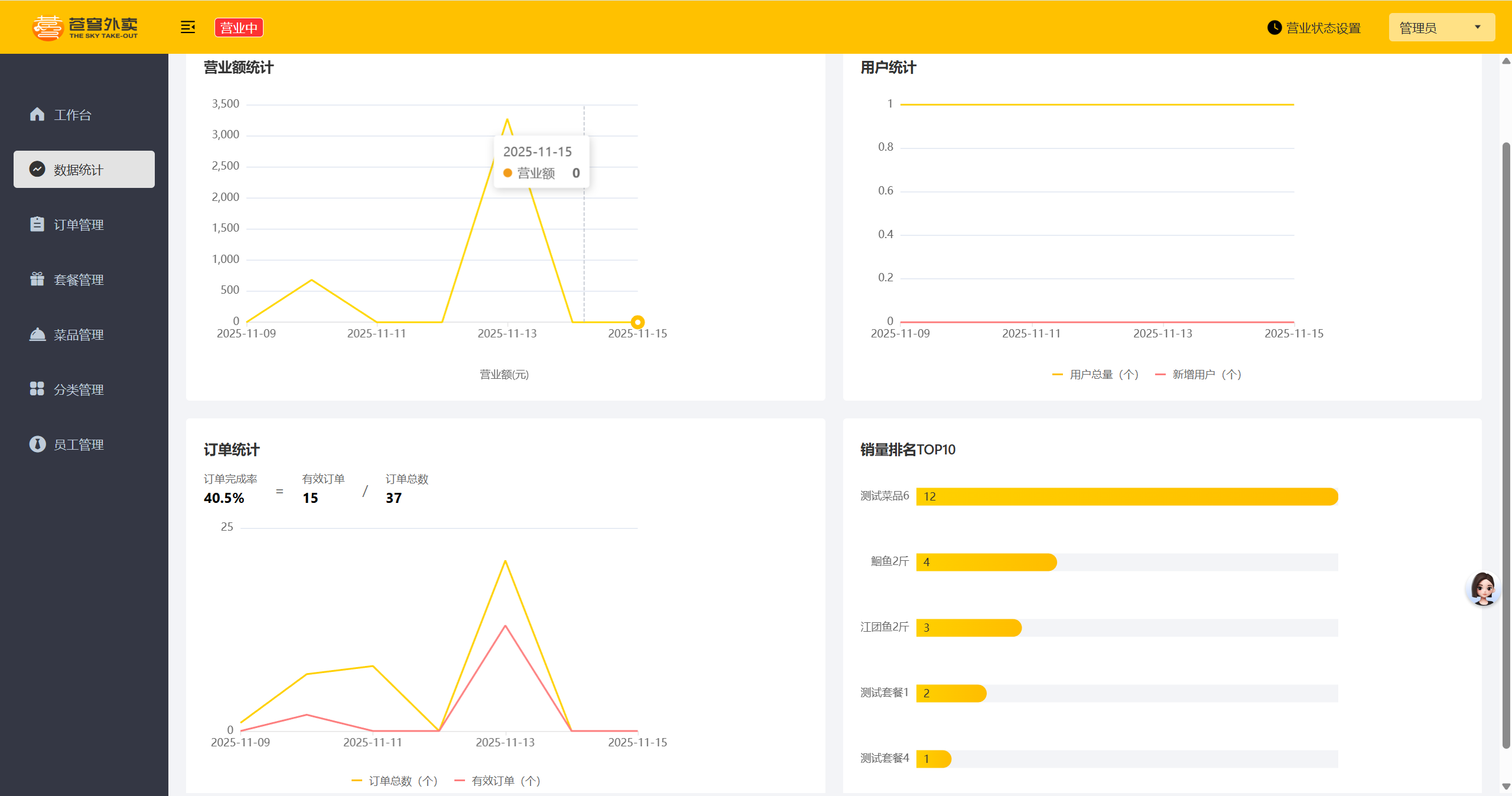The width and height of the screenshot is (1512, 796).
Task: Open the 菜品管理 menu item
Action: 79,334
